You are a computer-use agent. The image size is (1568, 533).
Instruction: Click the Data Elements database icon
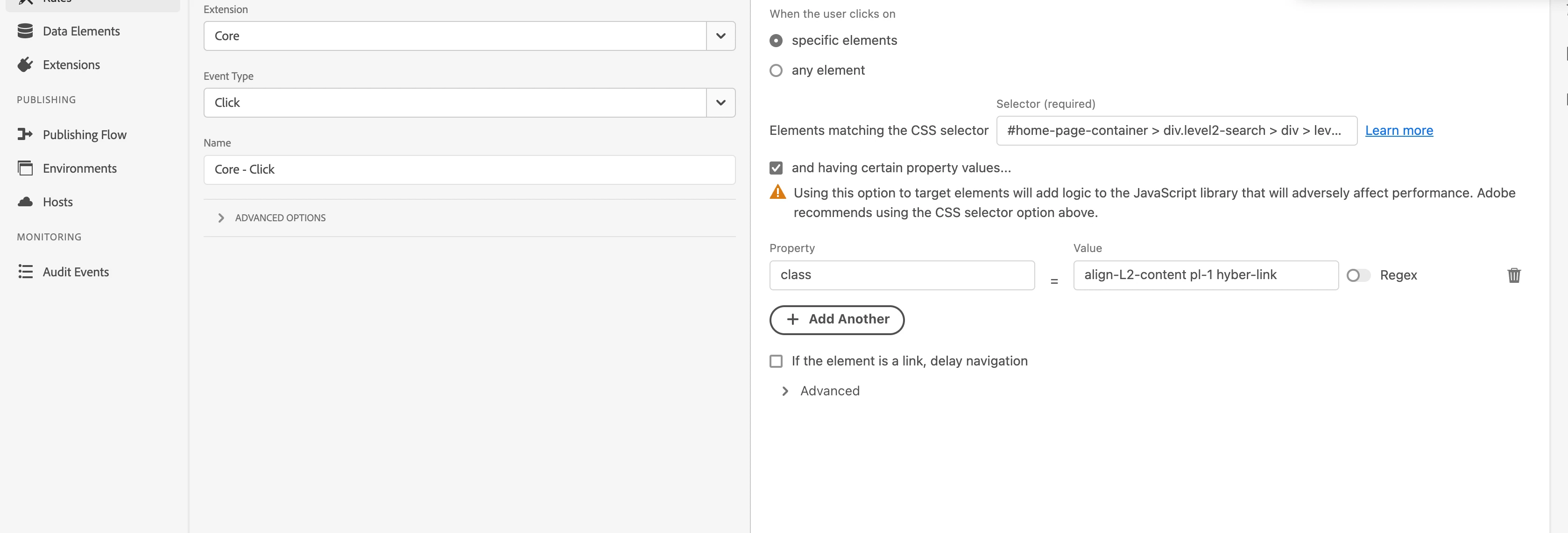click(x=25, y=31)
